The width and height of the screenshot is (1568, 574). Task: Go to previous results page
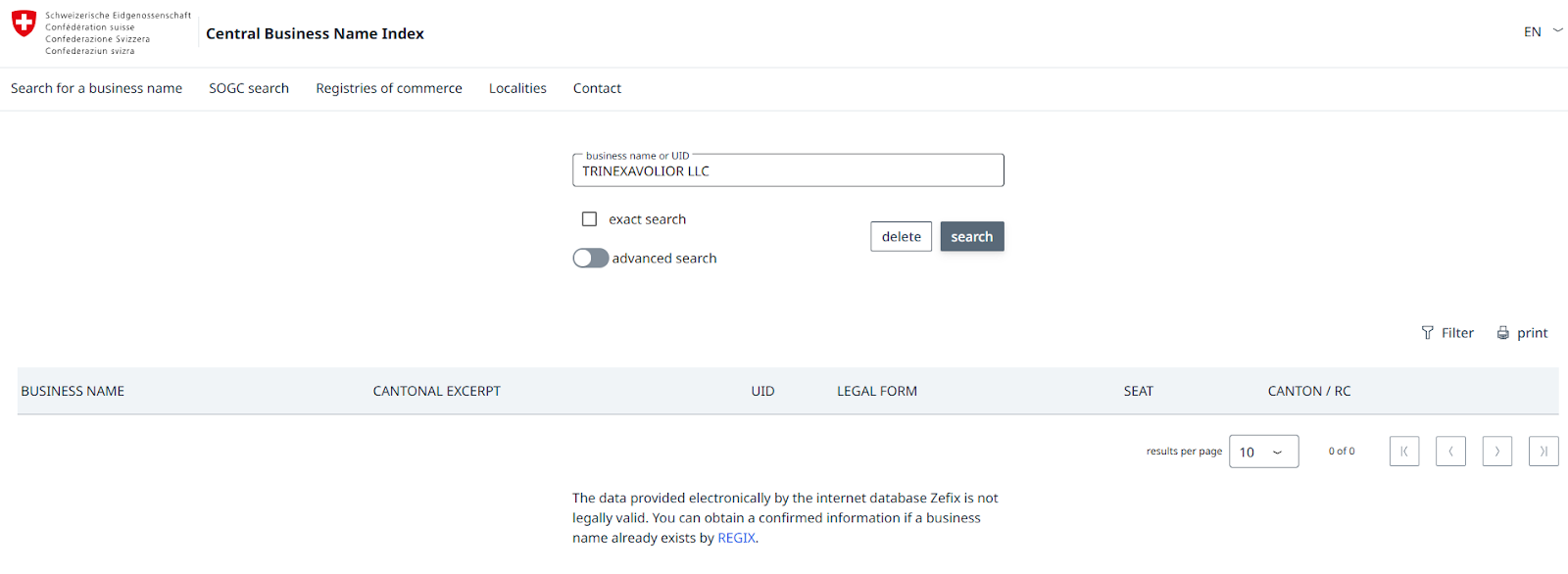(1450, 452)
